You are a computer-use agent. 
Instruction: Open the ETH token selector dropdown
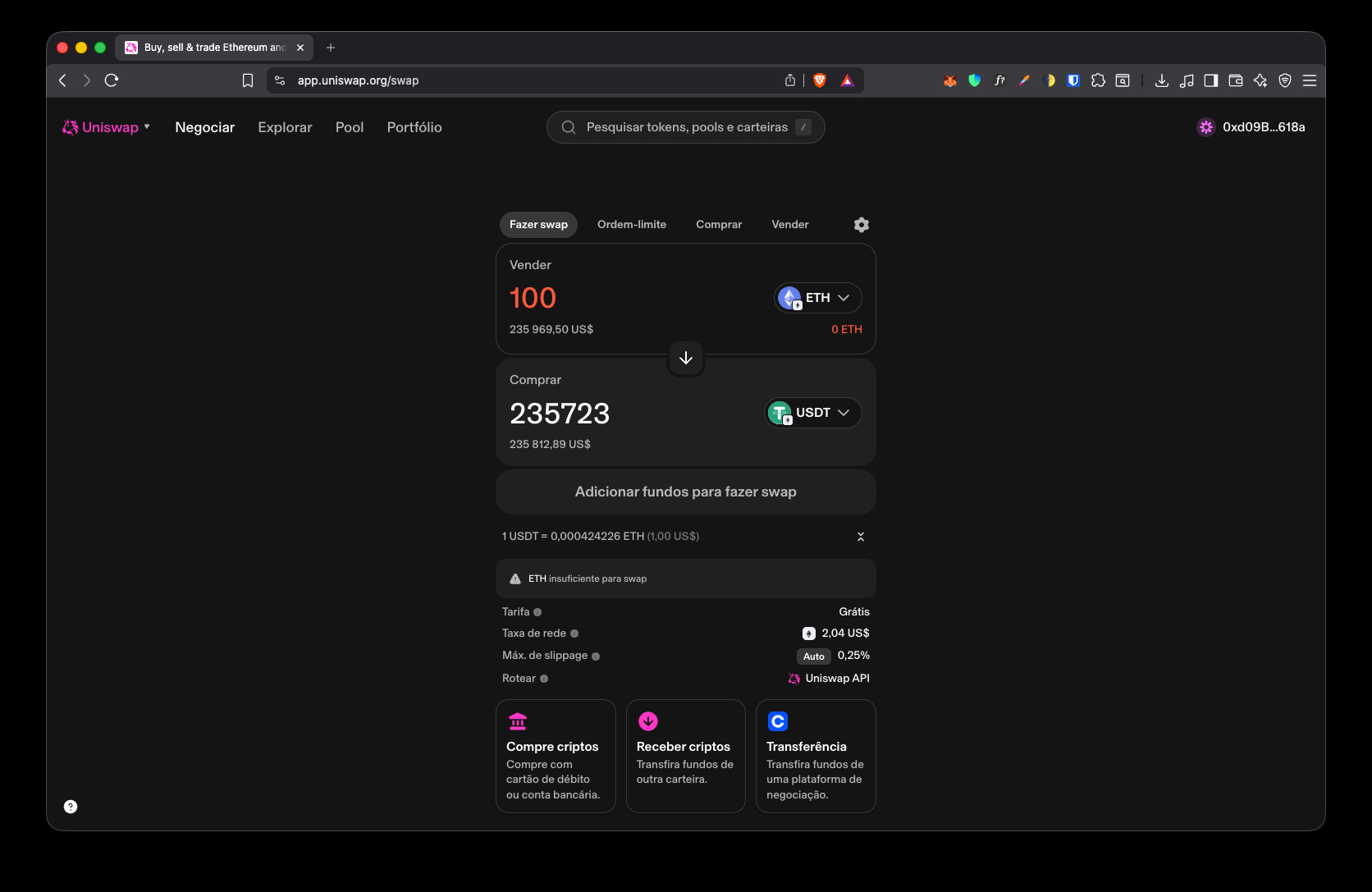click(818, 298)
